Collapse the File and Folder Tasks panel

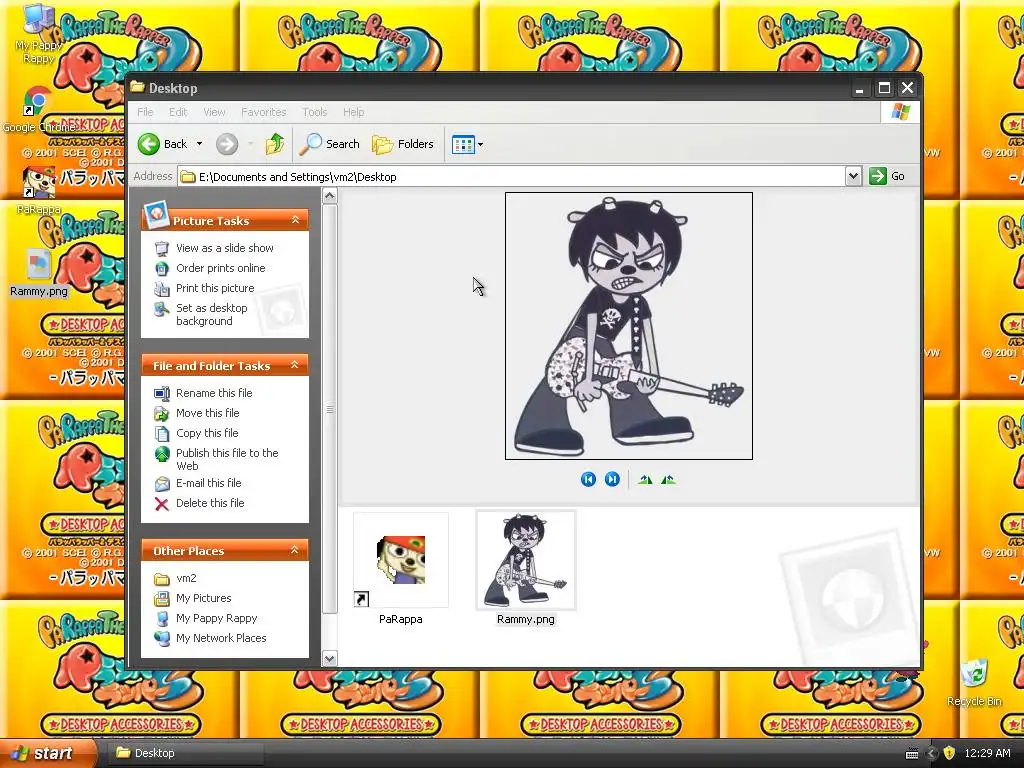pyautogui.click(x=295, y=365)
